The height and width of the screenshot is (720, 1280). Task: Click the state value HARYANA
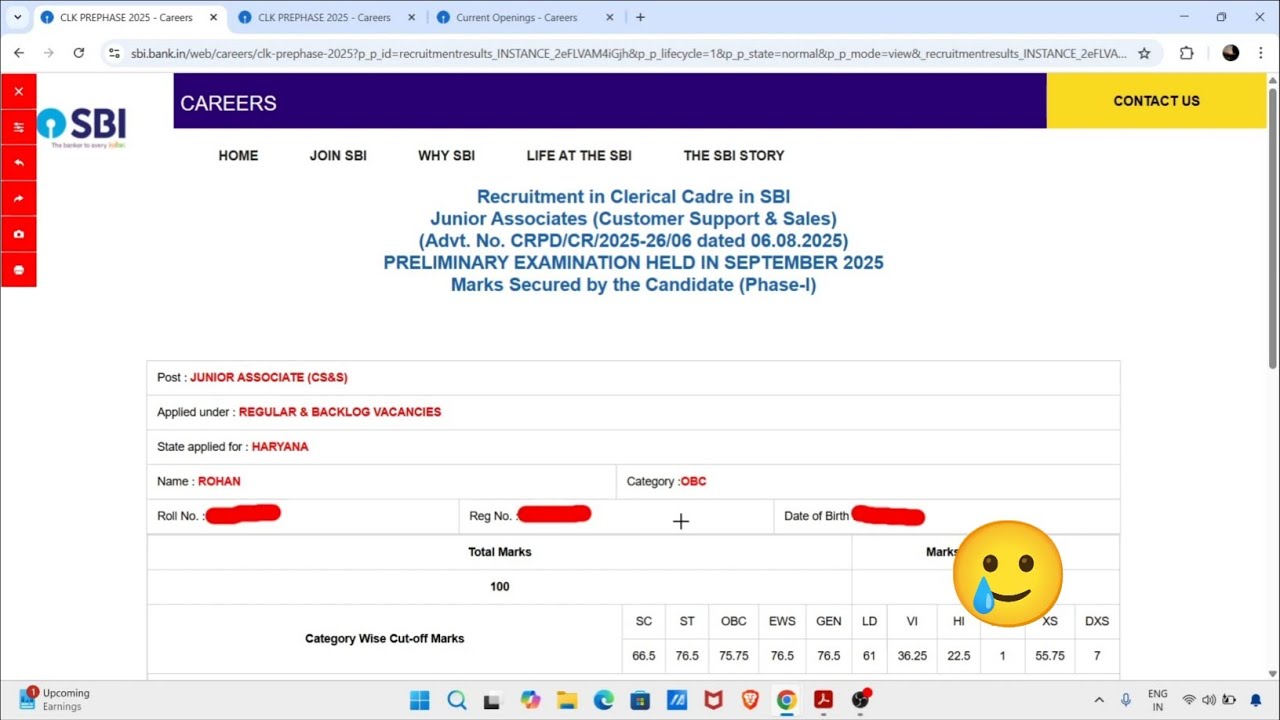click(280, 447)
